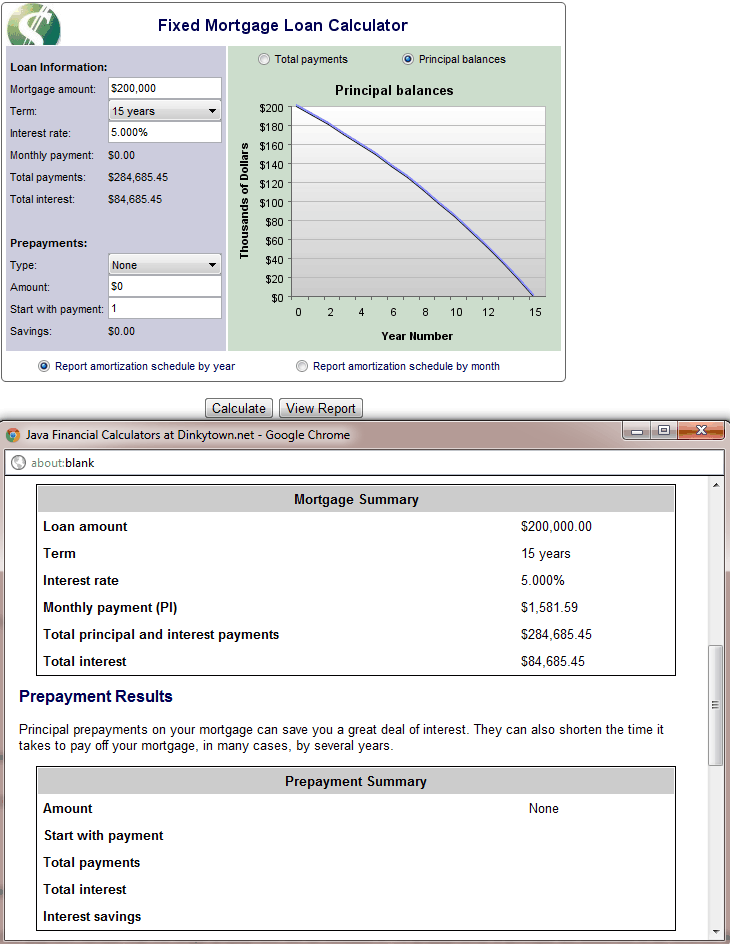Screen dimensions: 730x944
Task: Click the principal balance chart plot area
Action: click(x=418, y=202)
